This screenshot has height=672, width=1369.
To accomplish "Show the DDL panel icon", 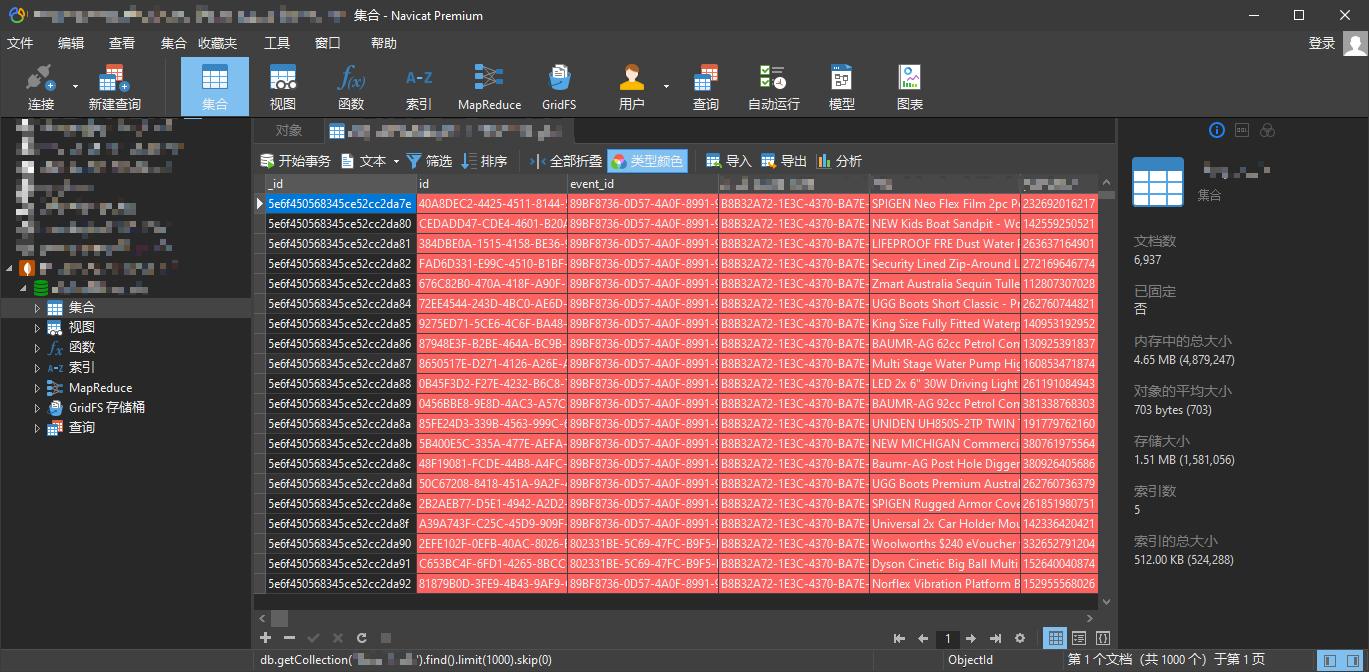I will tap(1242, 130).
